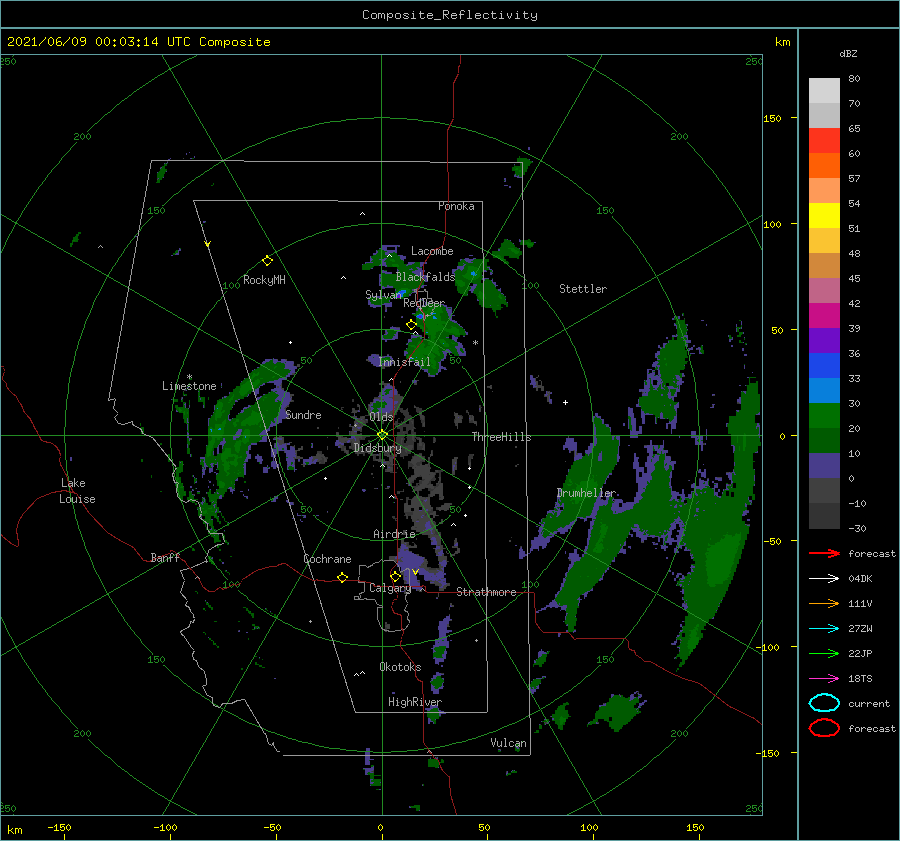This screenshot has width=900, height=841.
Task: Click the green 22JP arrow icon
Action: point(824,653)
